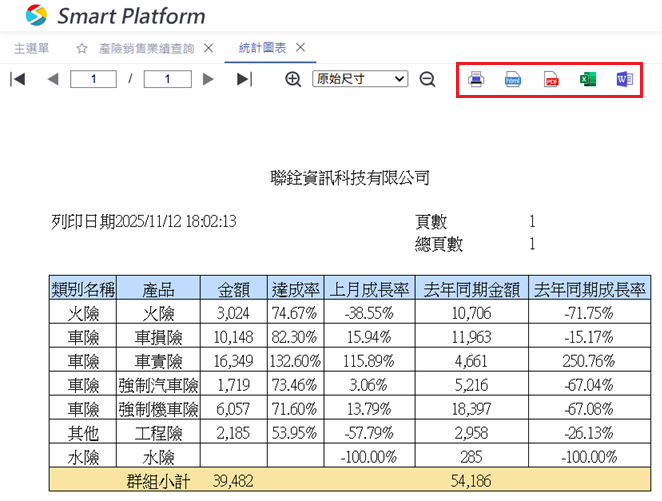Export report to Excel
This screenshot has height=501, width=662.
[x=588, y=80]
